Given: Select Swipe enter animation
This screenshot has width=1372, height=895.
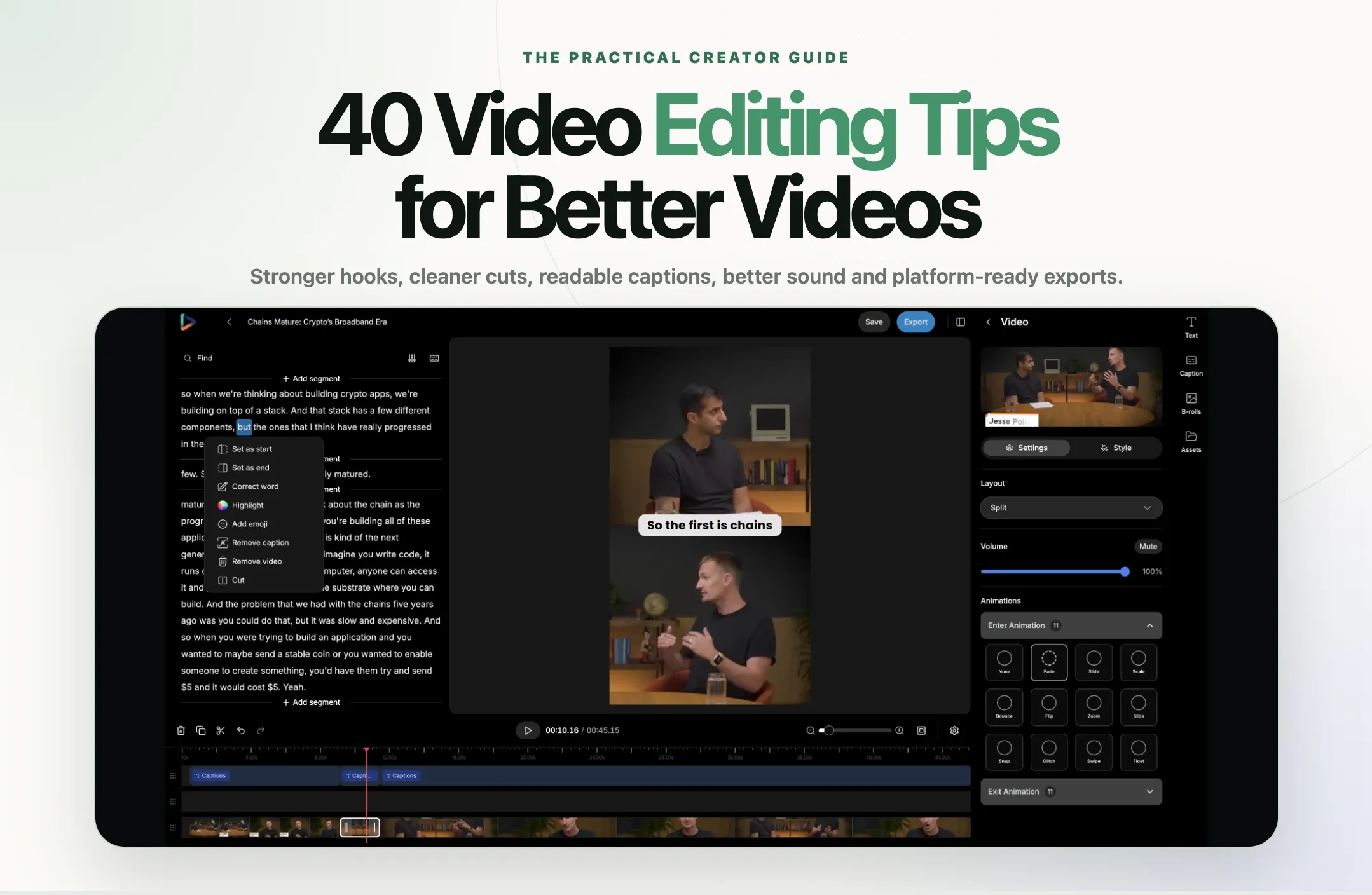Looking at the screenshot, I should click(x=1094, y=752).
